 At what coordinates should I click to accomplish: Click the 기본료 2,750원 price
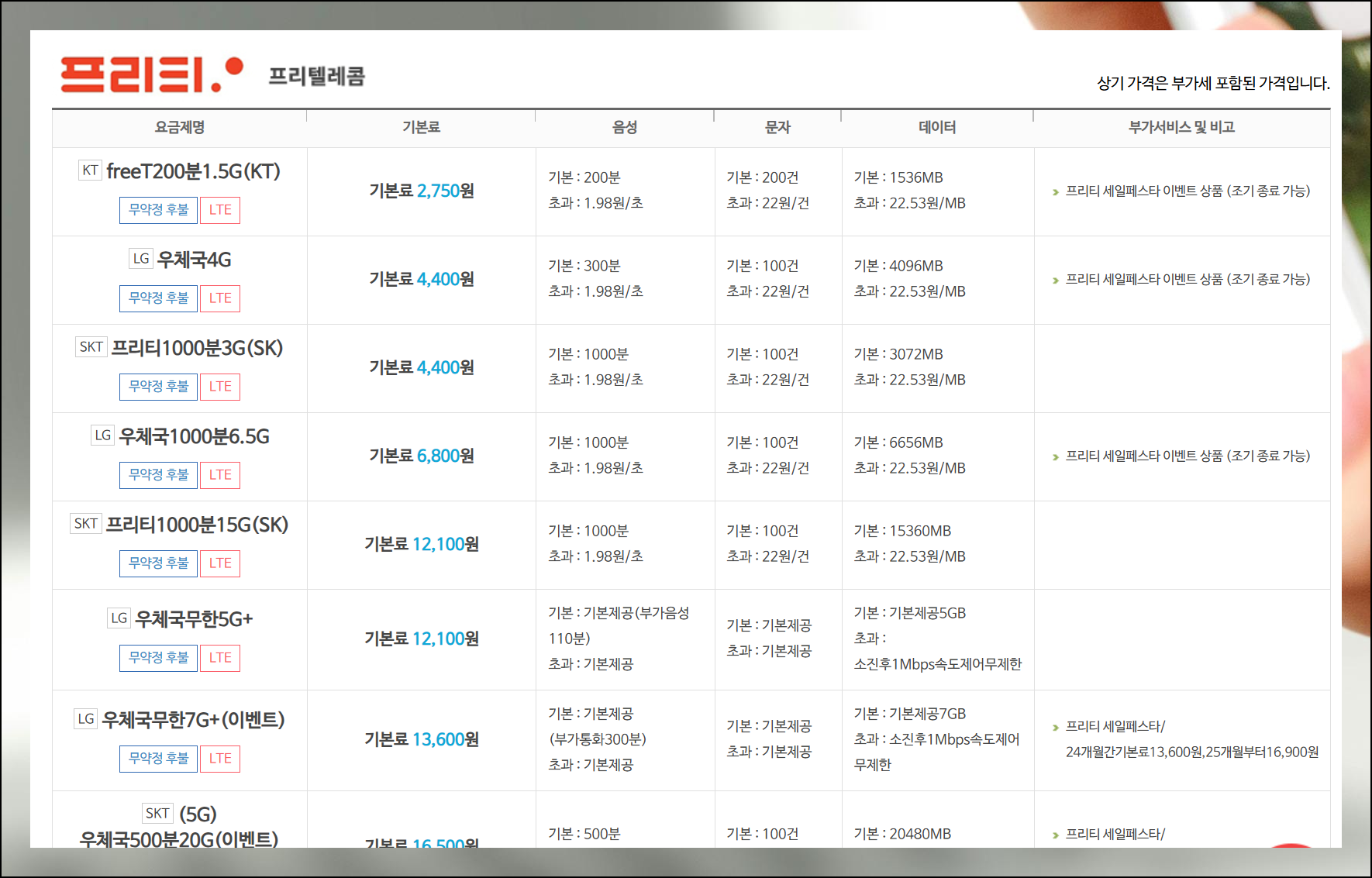pos(422,191)
